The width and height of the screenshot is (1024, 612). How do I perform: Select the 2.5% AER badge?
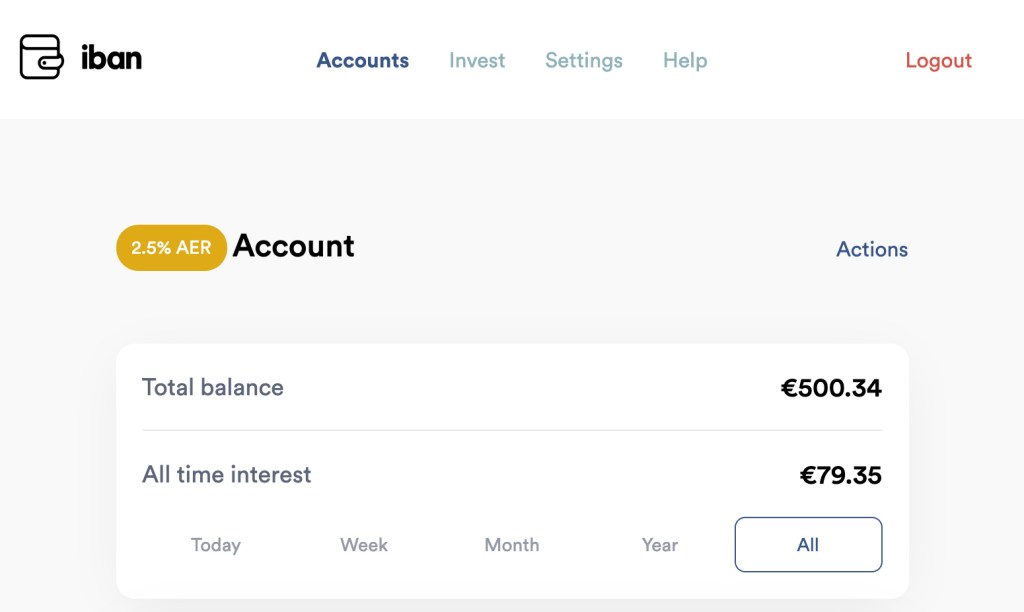(170, 247)
